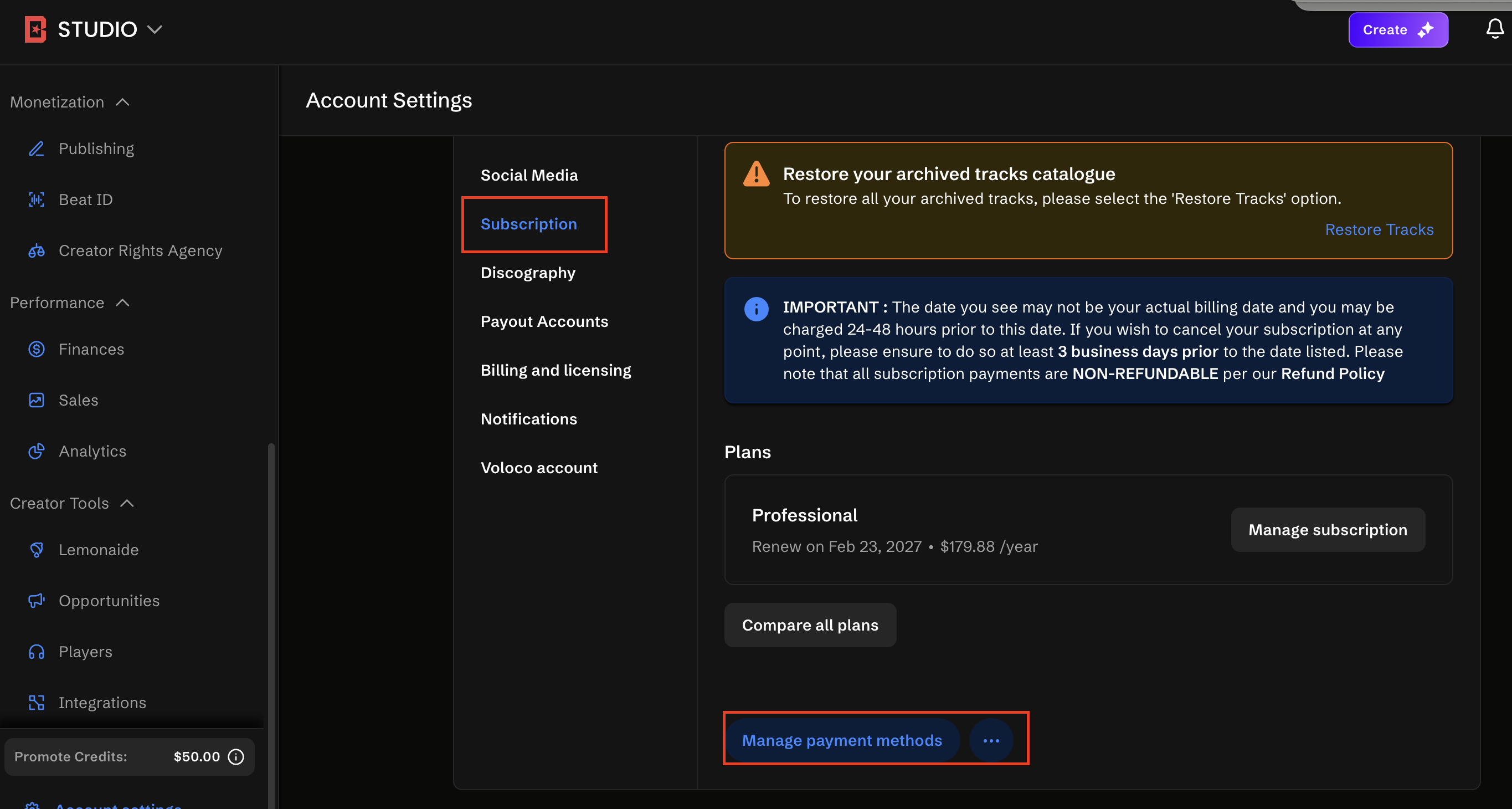
Task: Collapse the Performance section
Action: click(122, 303)
